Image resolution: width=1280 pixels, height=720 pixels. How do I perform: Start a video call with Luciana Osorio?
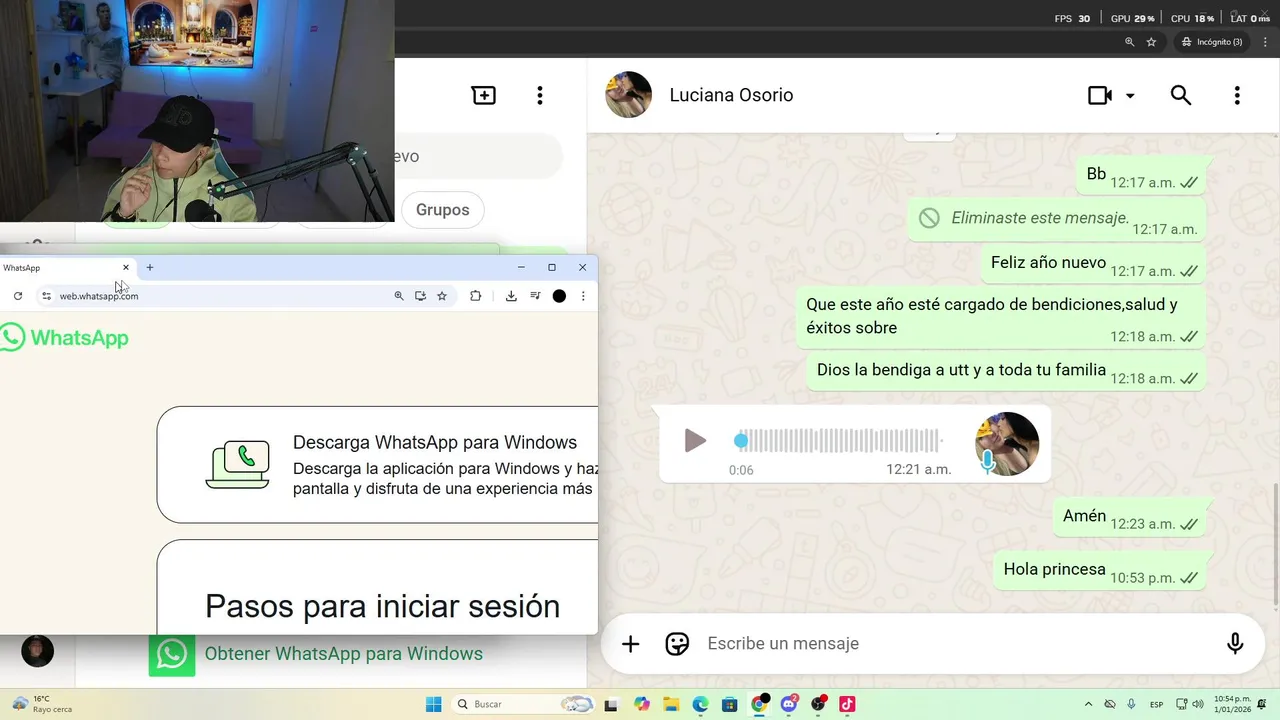pos(1100,95)
